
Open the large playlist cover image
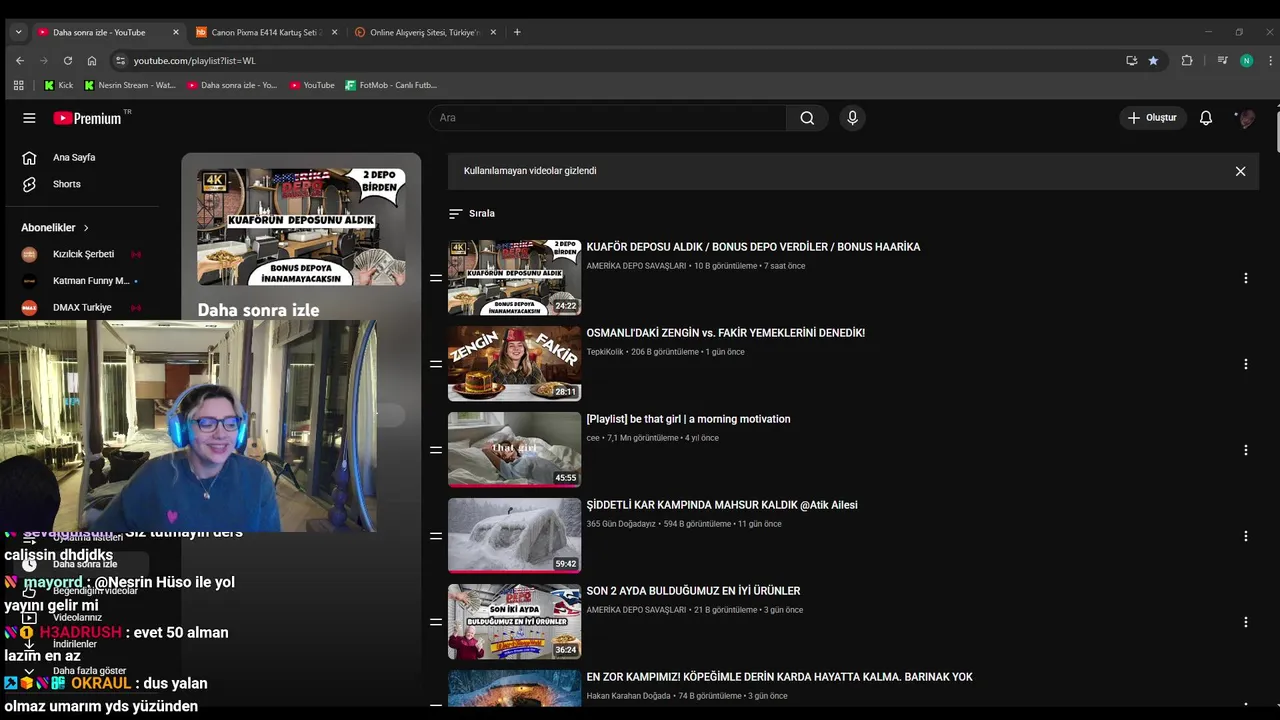click(301, 227)
